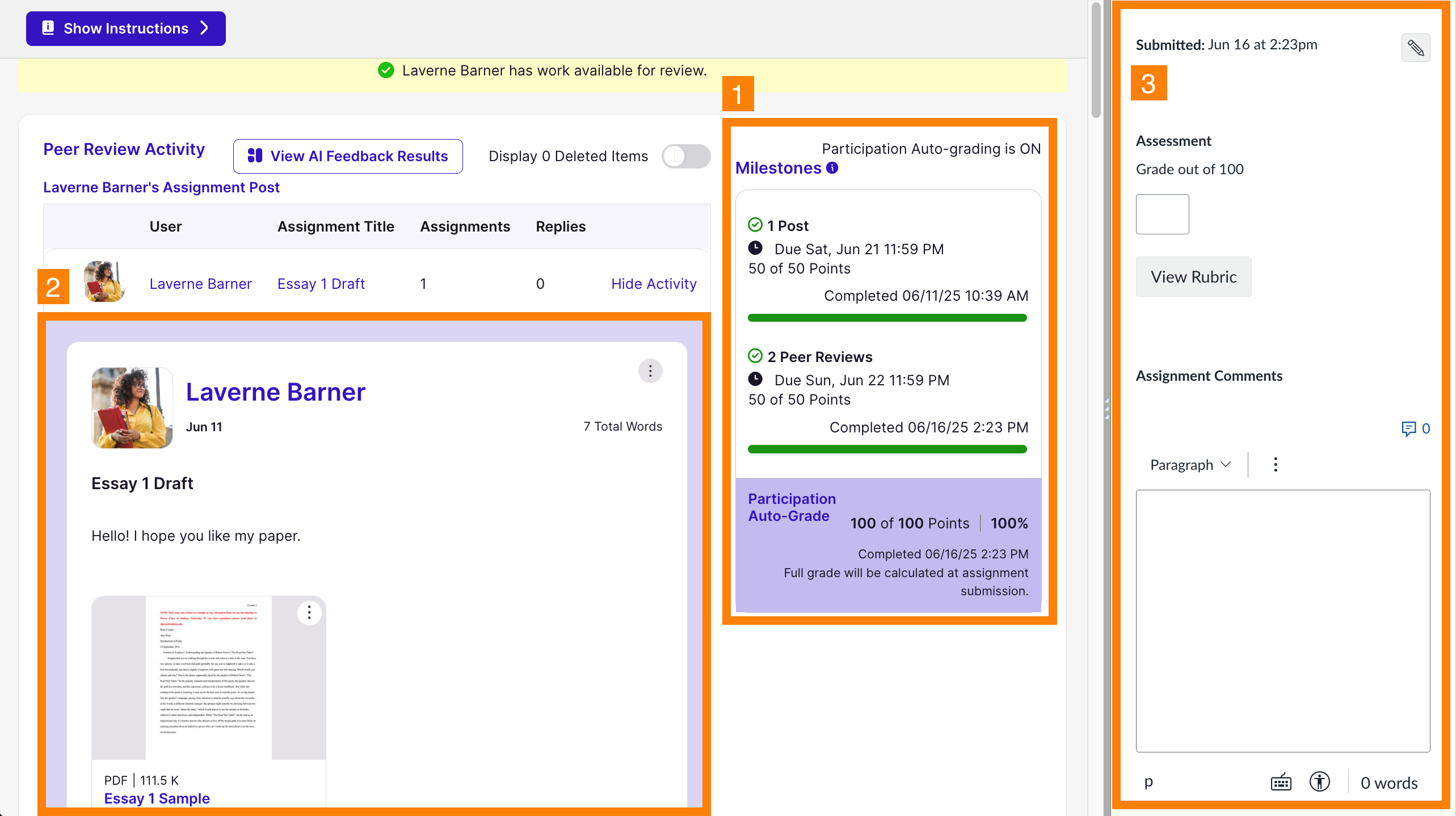
Task: Open keyboard shortcuts in the comments editor
Action: tap(1281, 781)
